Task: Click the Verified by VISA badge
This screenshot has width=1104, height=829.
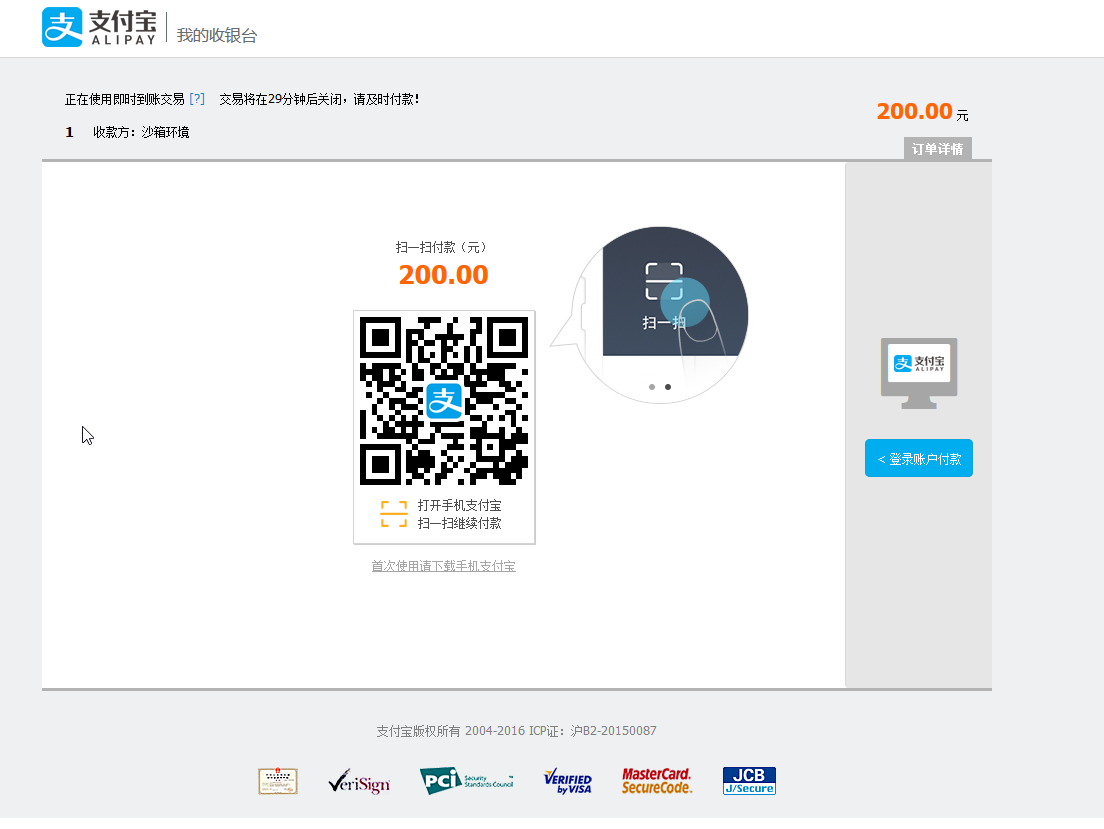Action: pyautogui.click(x=567, y=781)
